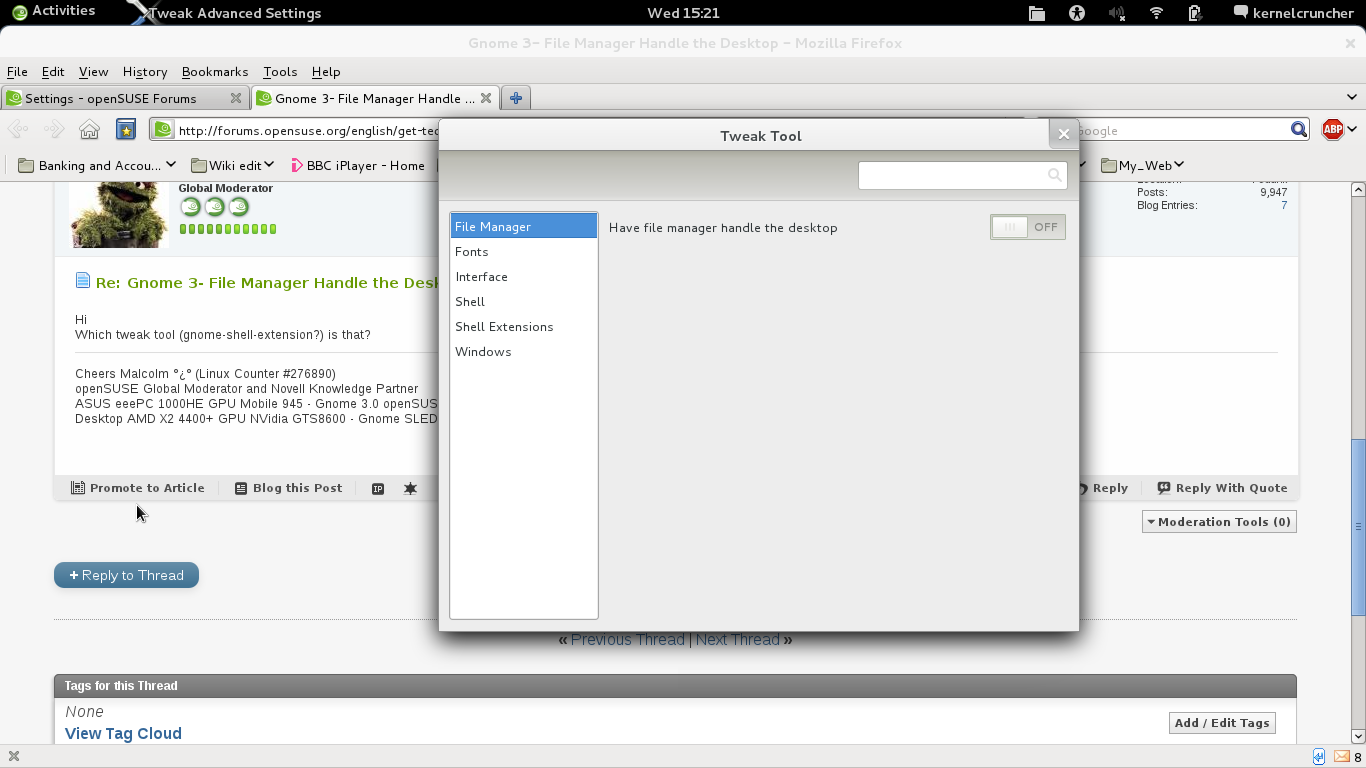This screenshot has height=768, width=1366.
Task: Expand list all tabs dropdown
Action: click(x=1352, y=98)
